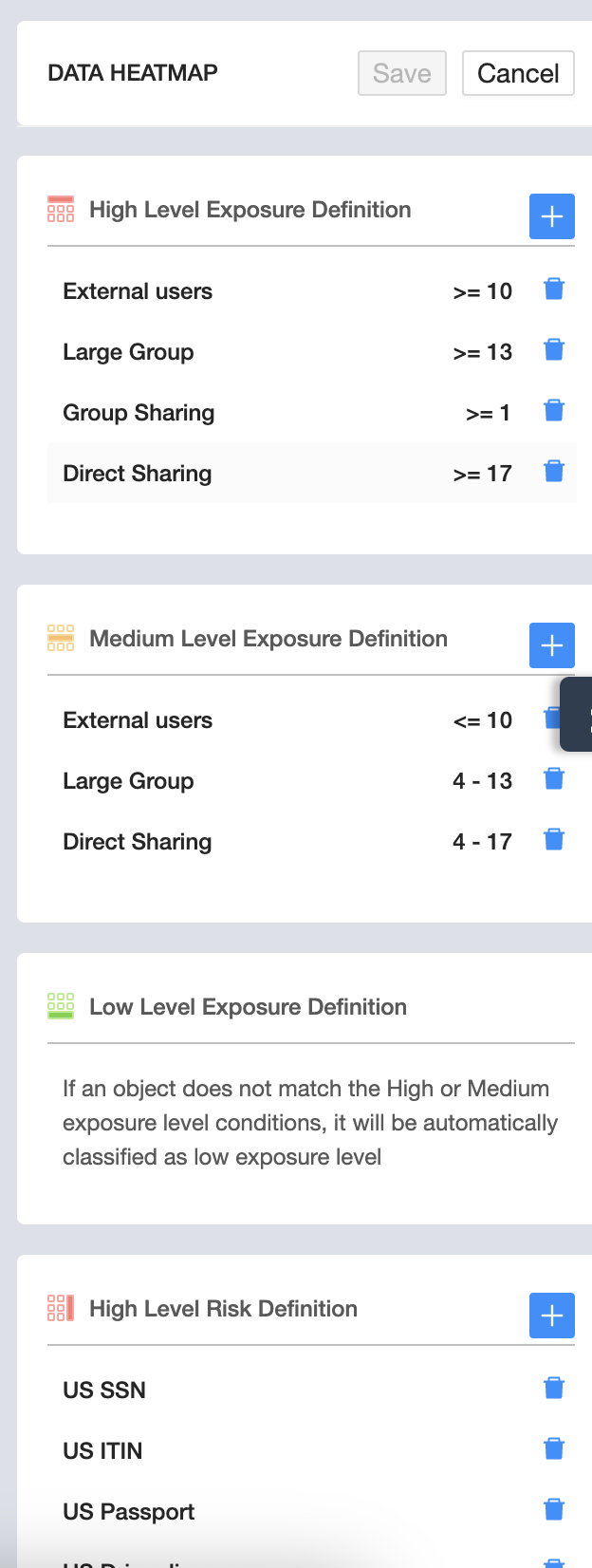Delete Medium Level Large Group condition
Image resolution: width=592 pixels, height=1568 pixels.
(554, 779)
